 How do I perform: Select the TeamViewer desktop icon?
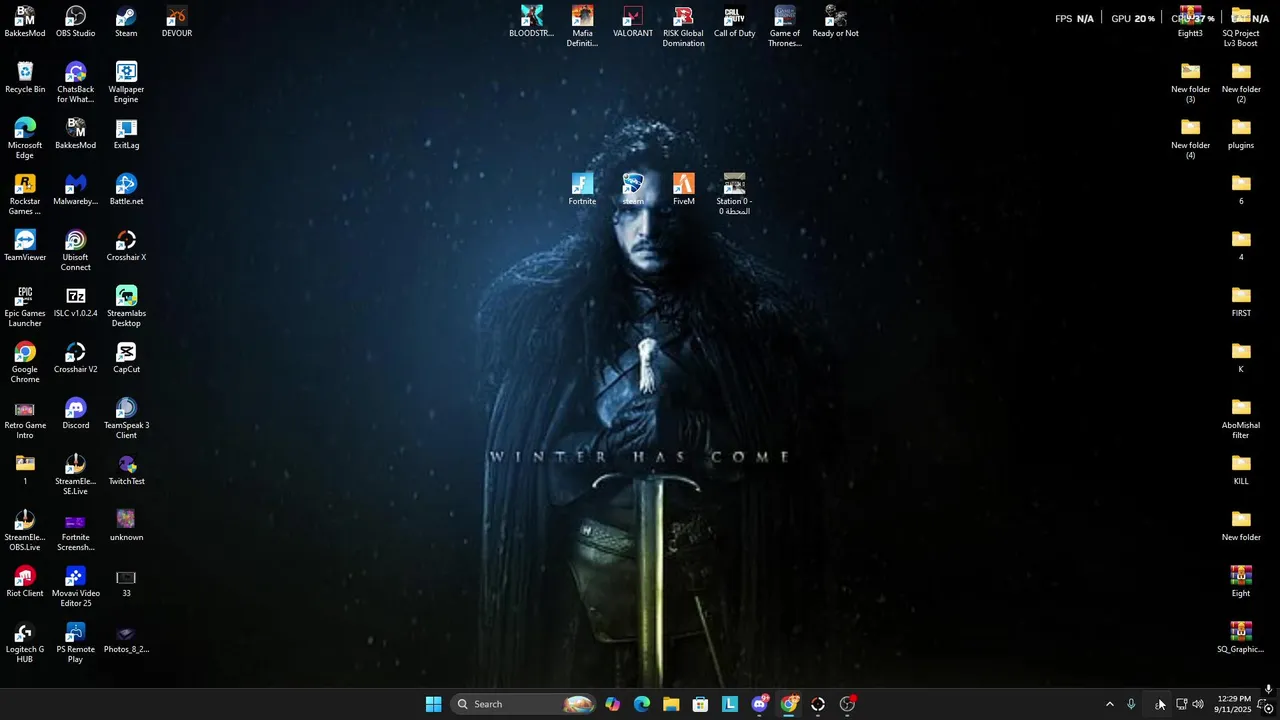tap(25, 246)
